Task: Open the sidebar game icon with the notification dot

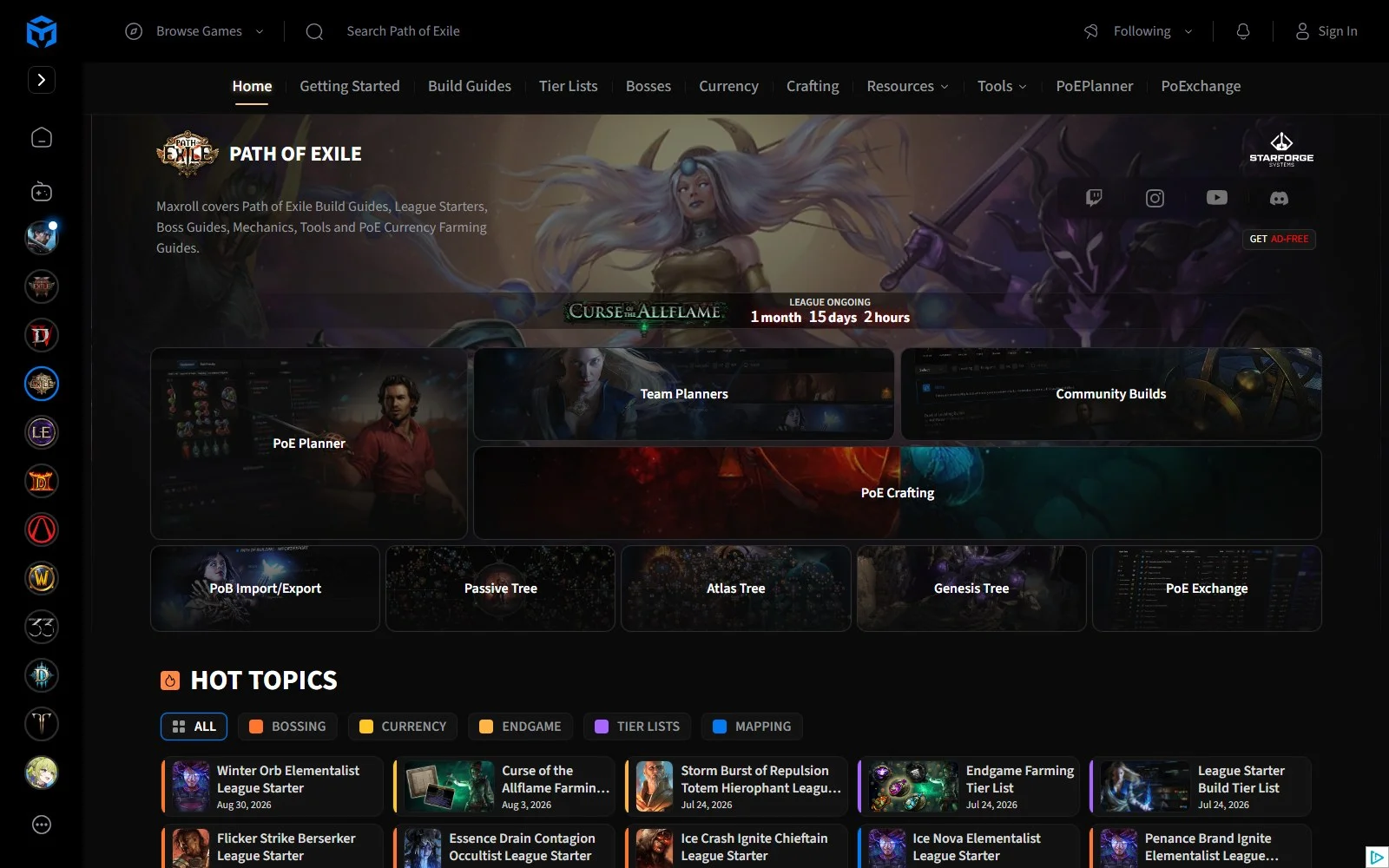Action: [42, 238]
